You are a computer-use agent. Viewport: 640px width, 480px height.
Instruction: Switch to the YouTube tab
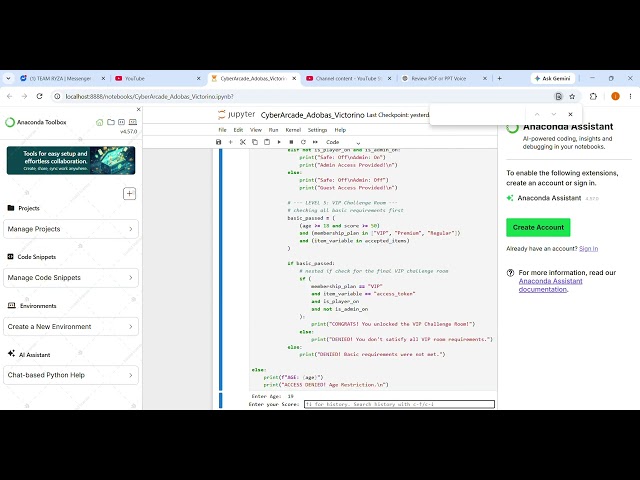tap(157, 78)
